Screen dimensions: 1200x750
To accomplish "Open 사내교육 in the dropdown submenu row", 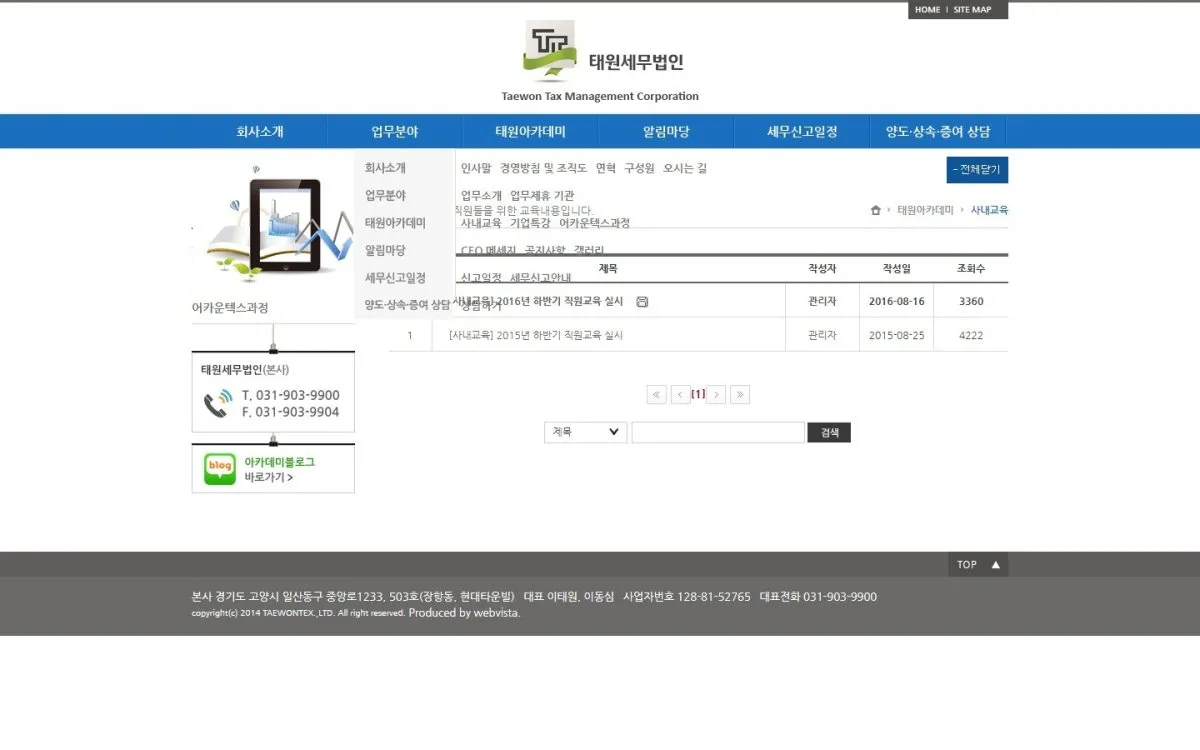I will pyautogui.click(x=481, y=223).
